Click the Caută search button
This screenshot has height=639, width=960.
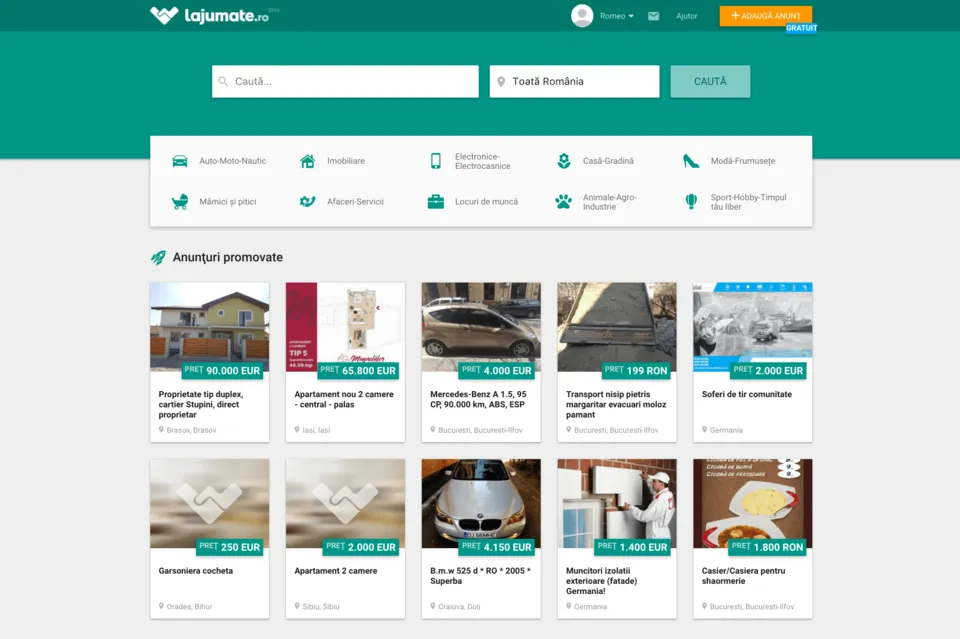pos(710,81)
